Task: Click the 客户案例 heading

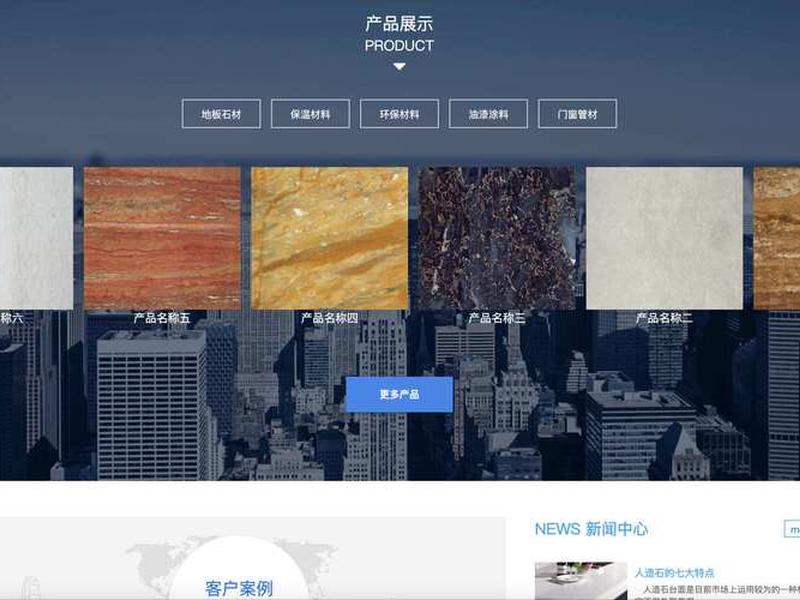Action: (x=239, y=588)
